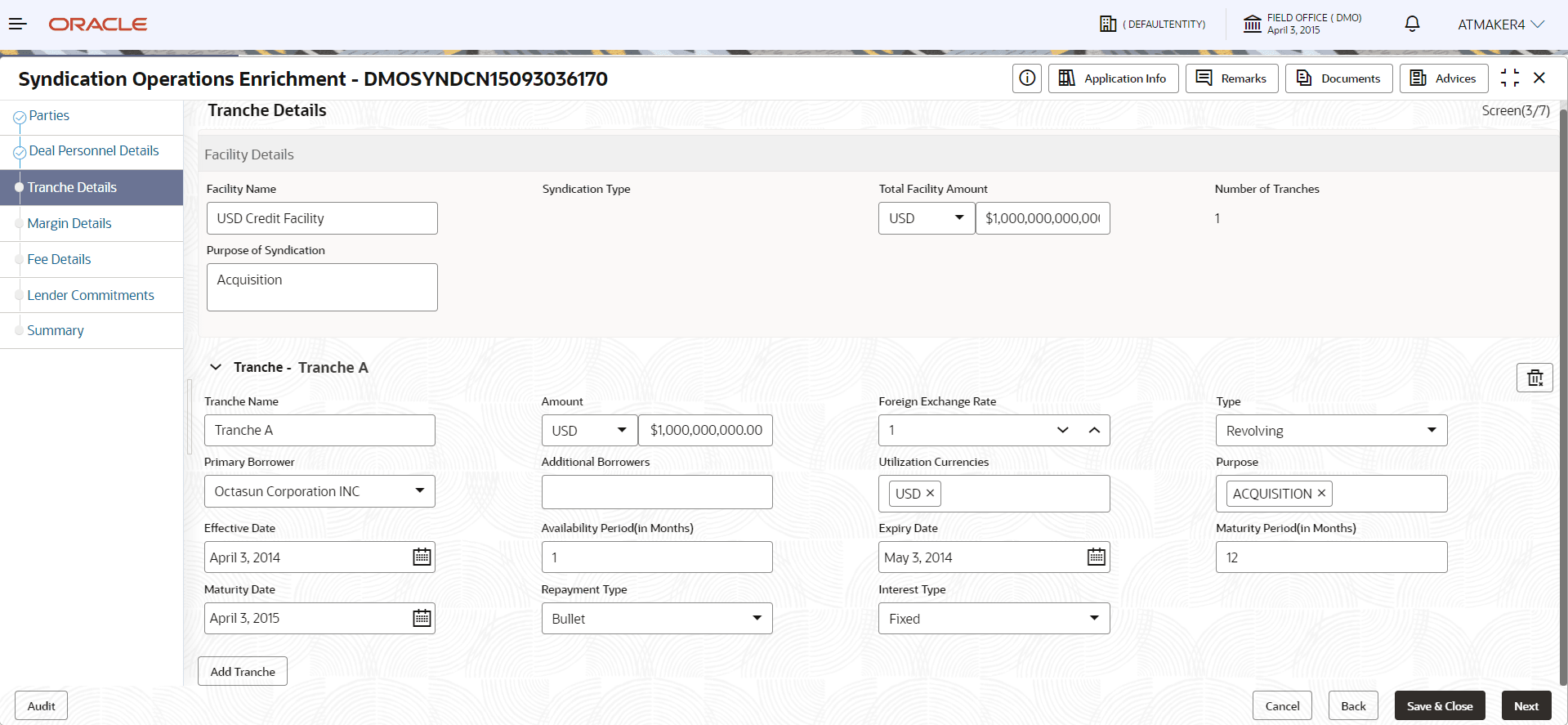The width and height of the screenshot is (1568, 725).
Task: Click the Field Office DMO branch icon
Action: click(x=1252, y=25)
